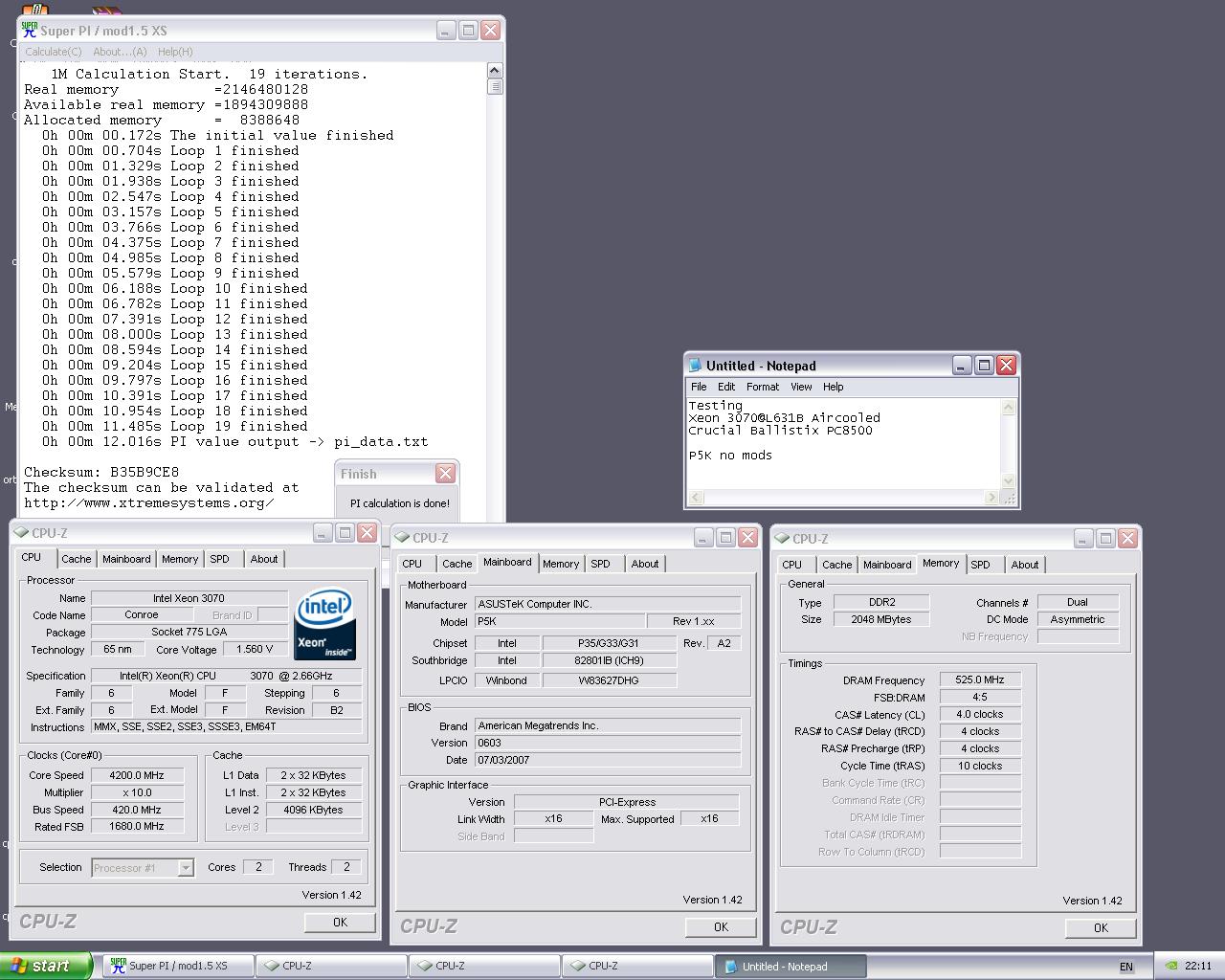
Task: Click OK in middle CPU-Z Mainboard window
Action: click(x=721, y=926)
